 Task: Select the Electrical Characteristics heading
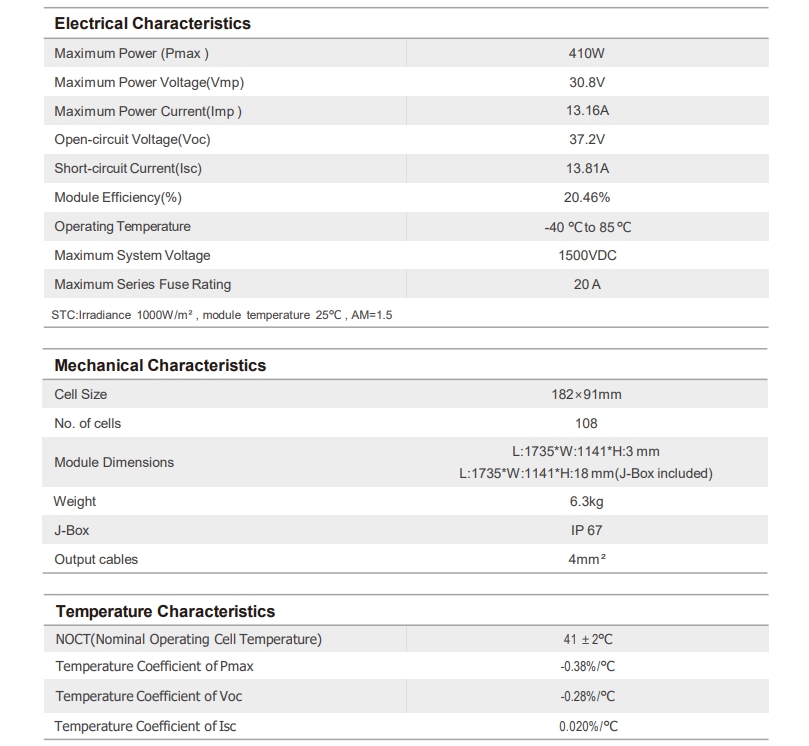tap(152, 24)
